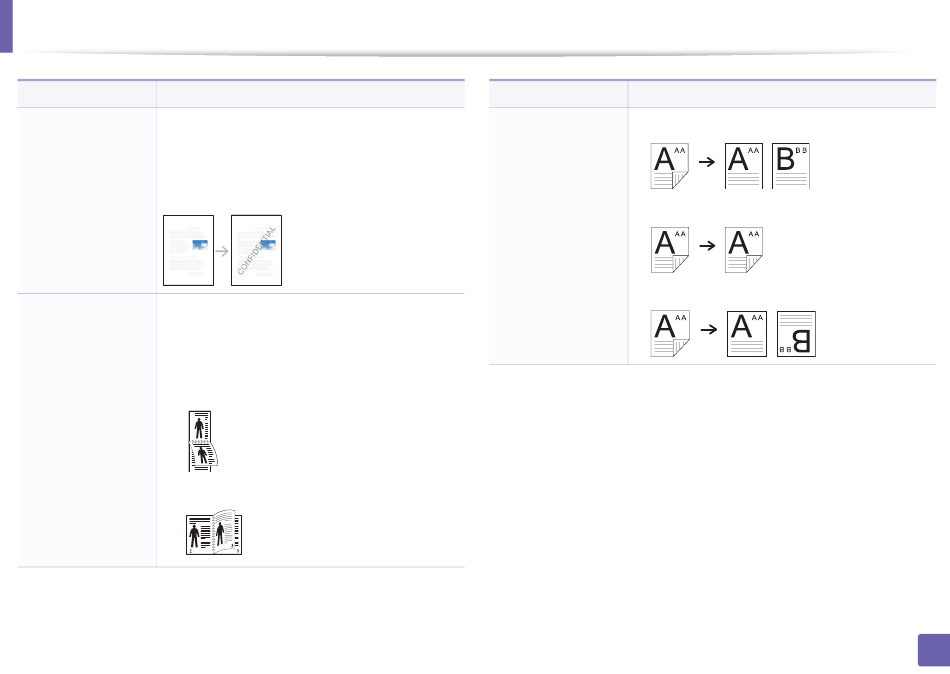The width and height of the screenshot is (950, 674).
Task: Click the arrow pointing to the A and flipped B pages
Action: click(708, 329)
